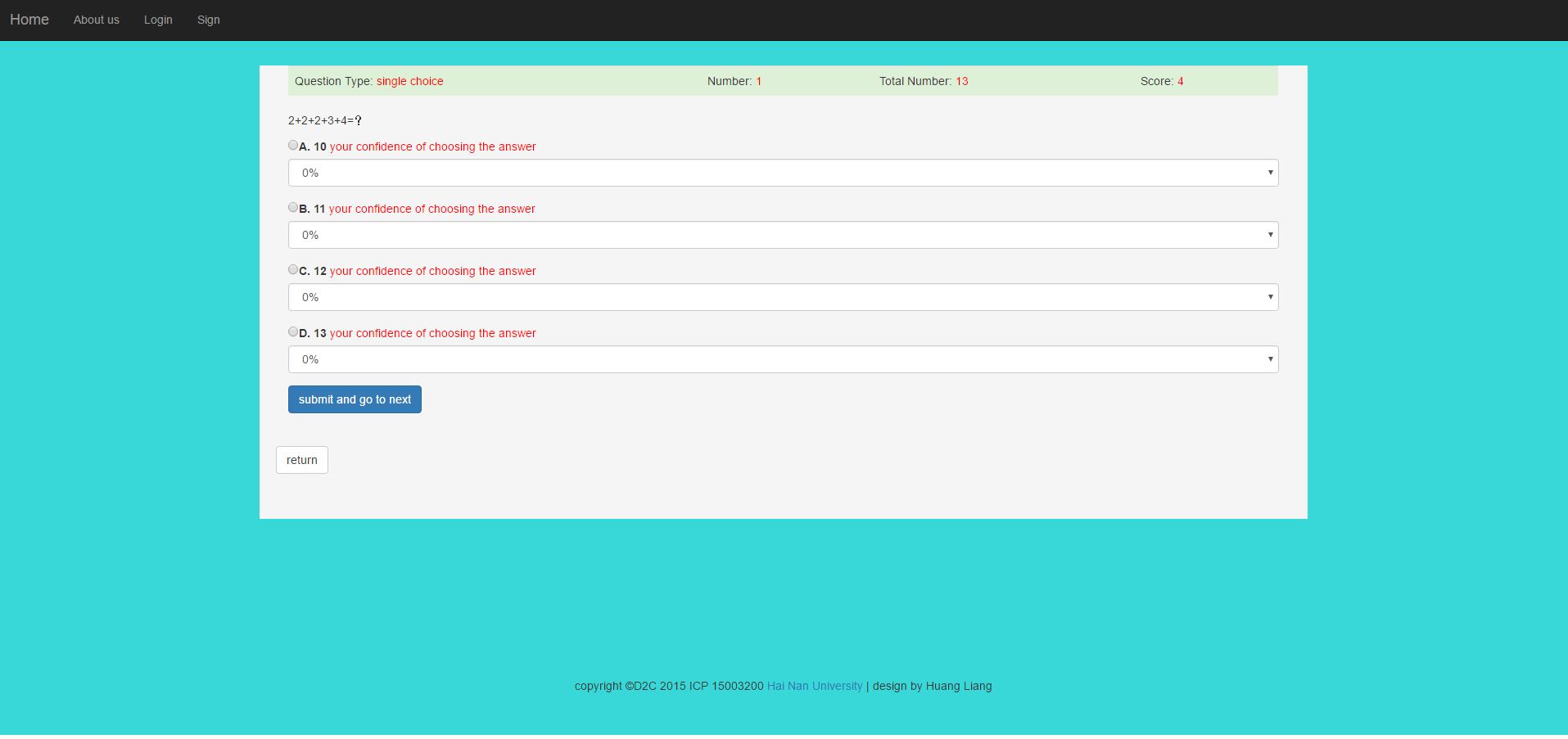This screenshot has height=739, width=1568.
Task: Select radio button for answer A. 10
Action: 293,145
